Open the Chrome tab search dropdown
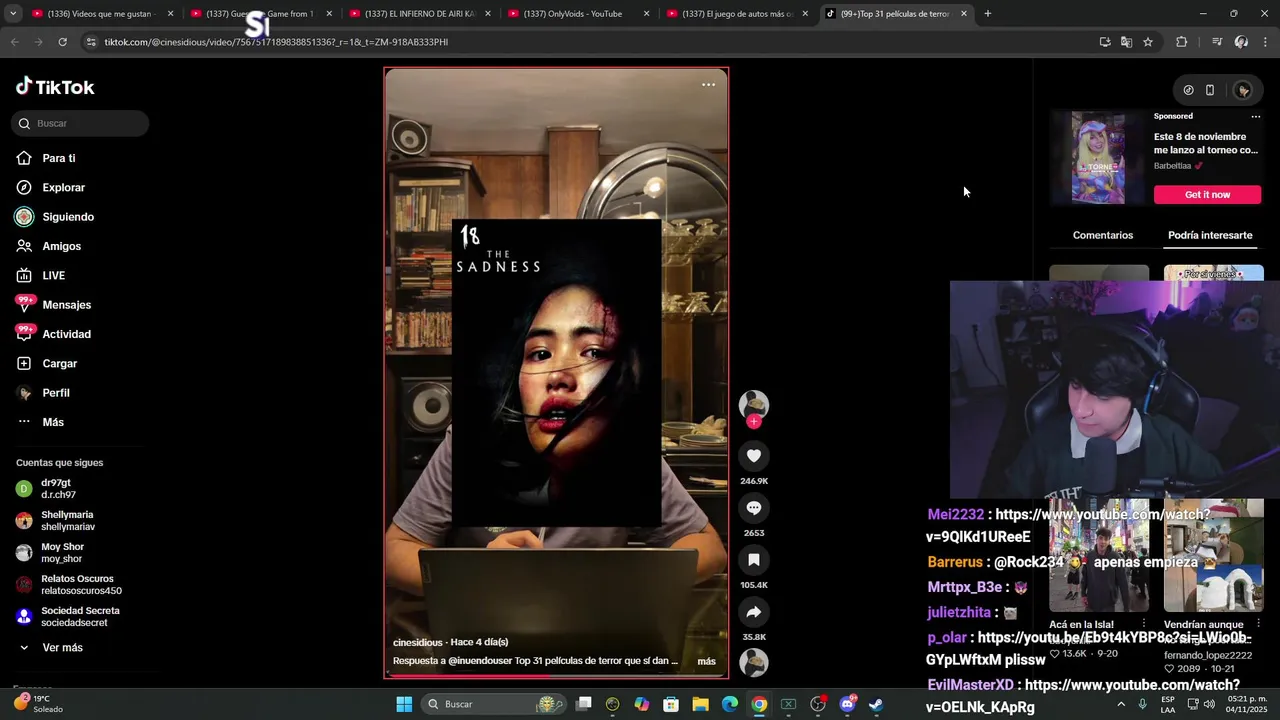 [x=12, y=14]
